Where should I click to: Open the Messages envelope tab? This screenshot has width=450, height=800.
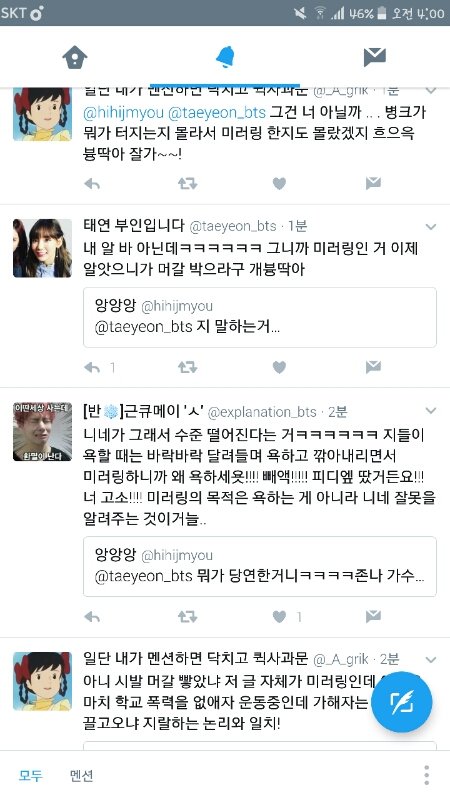pos(374,57)
